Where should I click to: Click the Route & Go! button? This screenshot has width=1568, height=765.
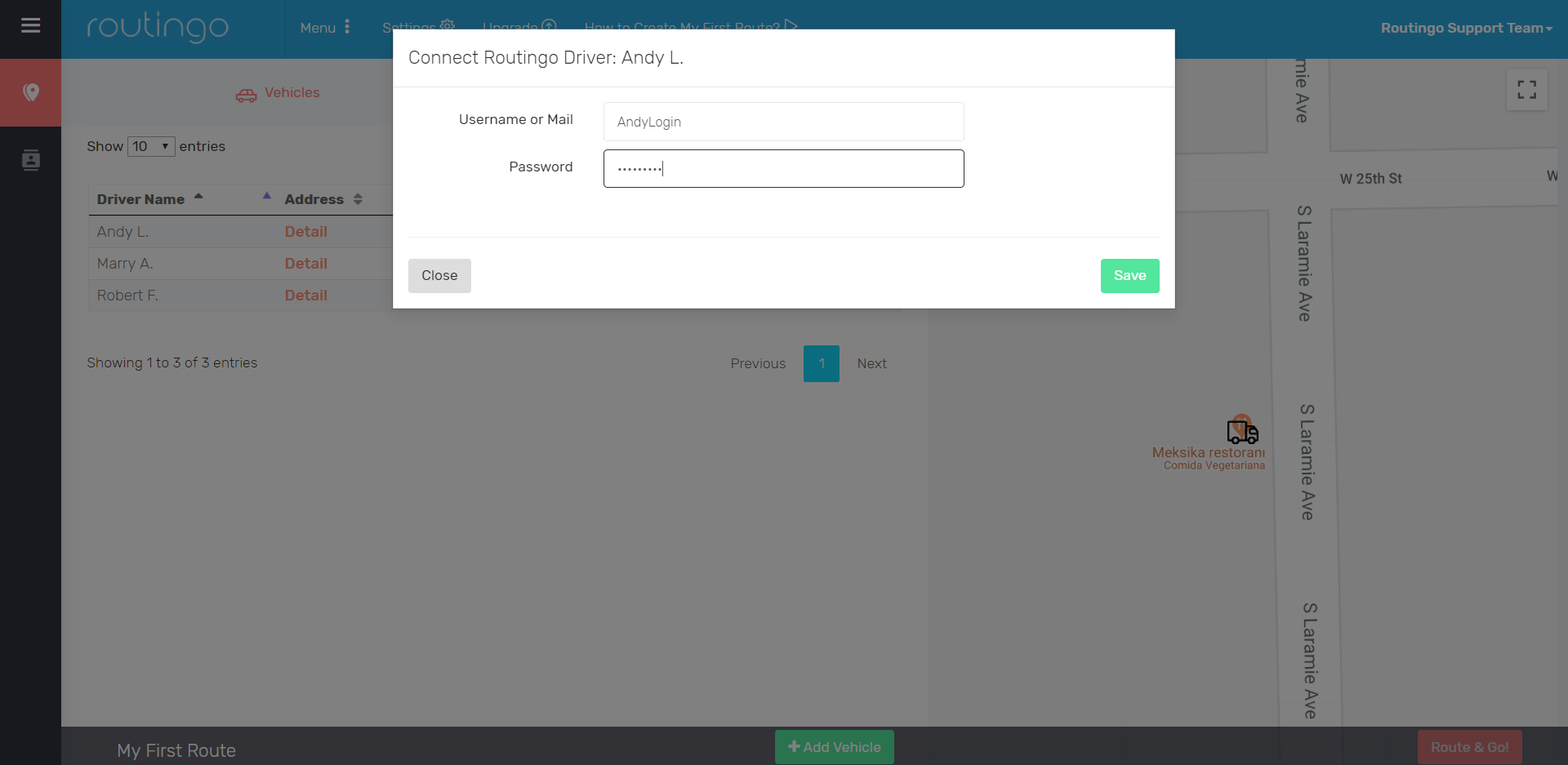click(1469, 747)
